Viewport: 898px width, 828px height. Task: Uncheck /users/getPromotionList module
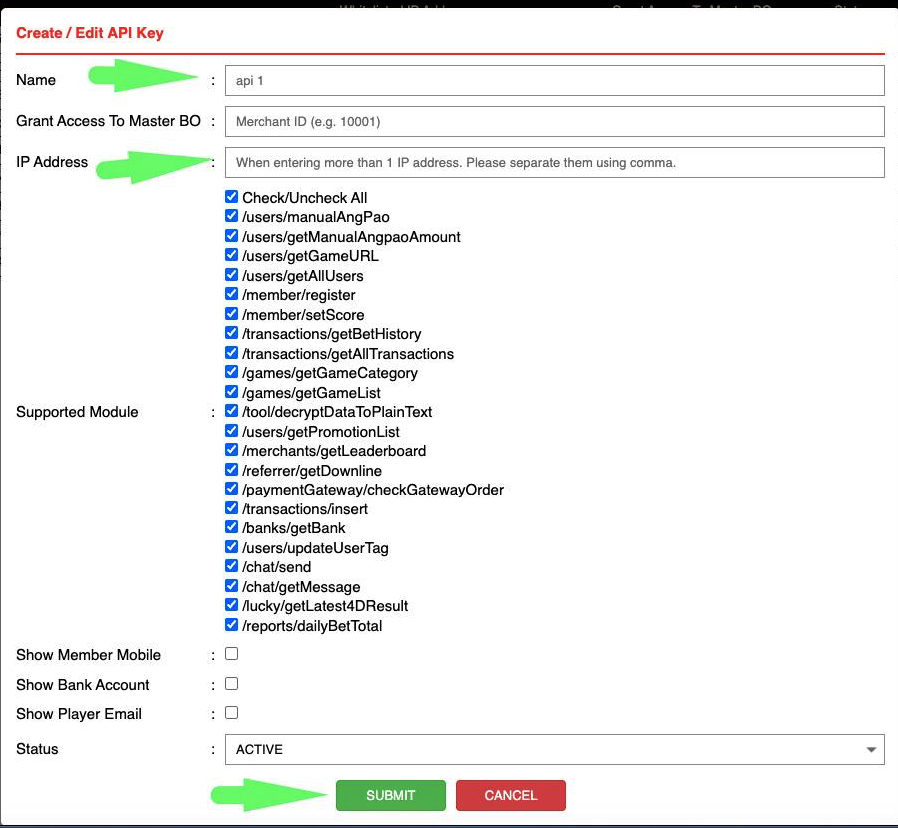pos(231,431)
